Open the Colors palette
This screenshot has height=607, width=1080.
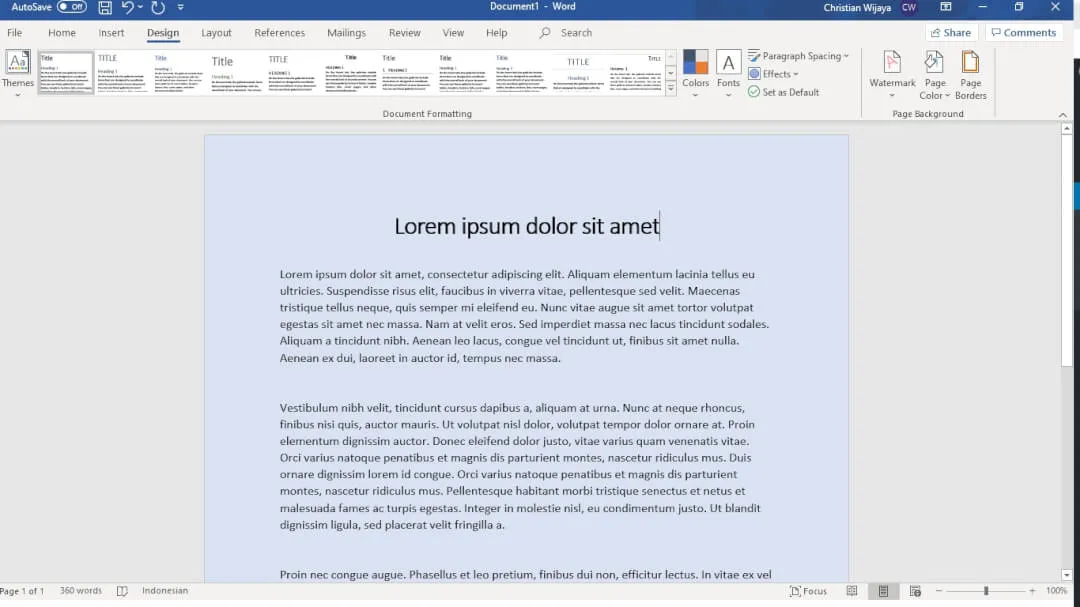[x=695, y=73]
